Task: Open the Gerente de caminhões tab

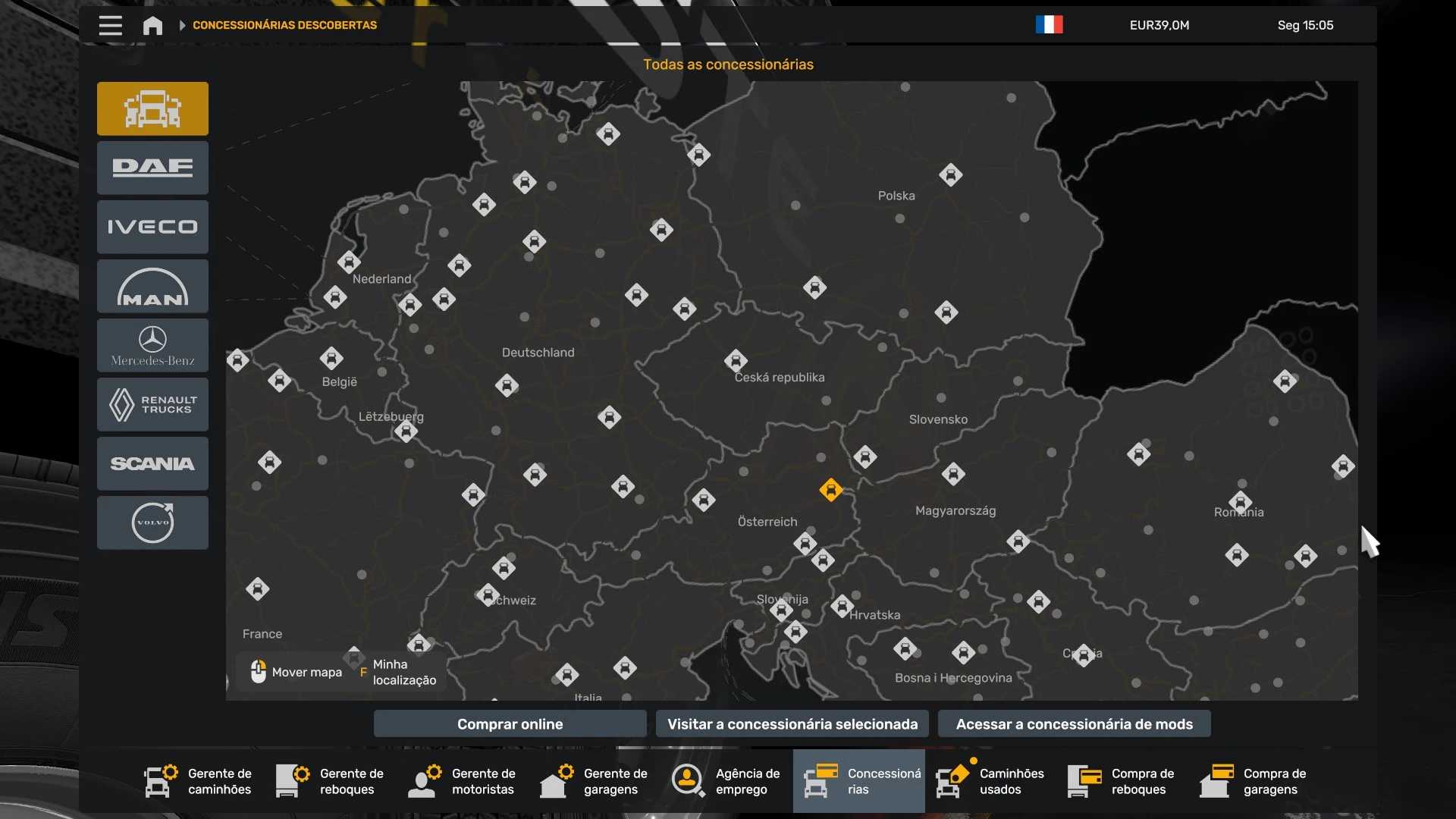Action: point(199,781)
